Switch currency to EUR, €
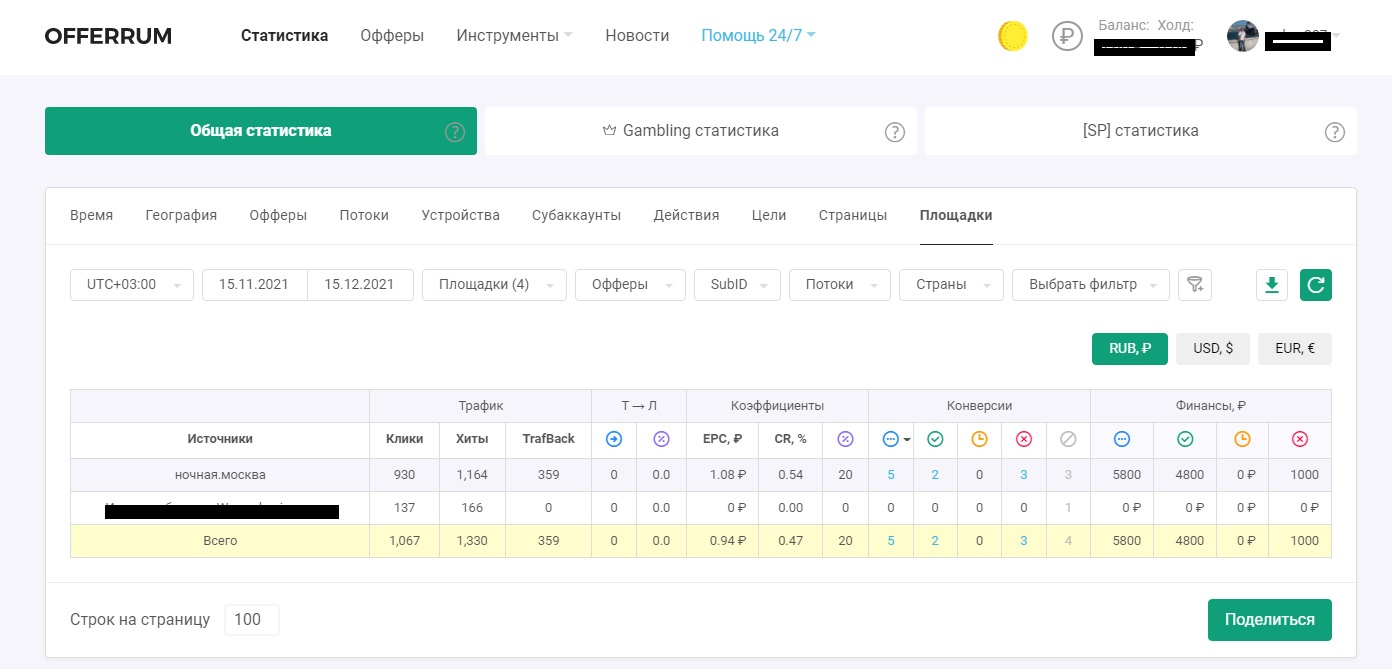Screen dimensions: 1392x669 pyautogui.click(x=1295, y=349)
